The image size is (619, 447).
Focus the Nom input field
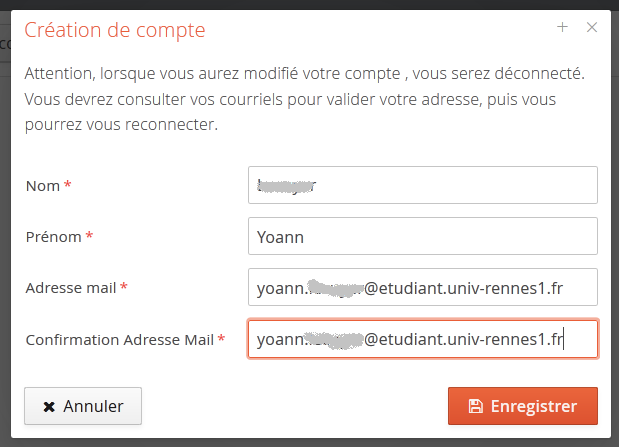422,185
